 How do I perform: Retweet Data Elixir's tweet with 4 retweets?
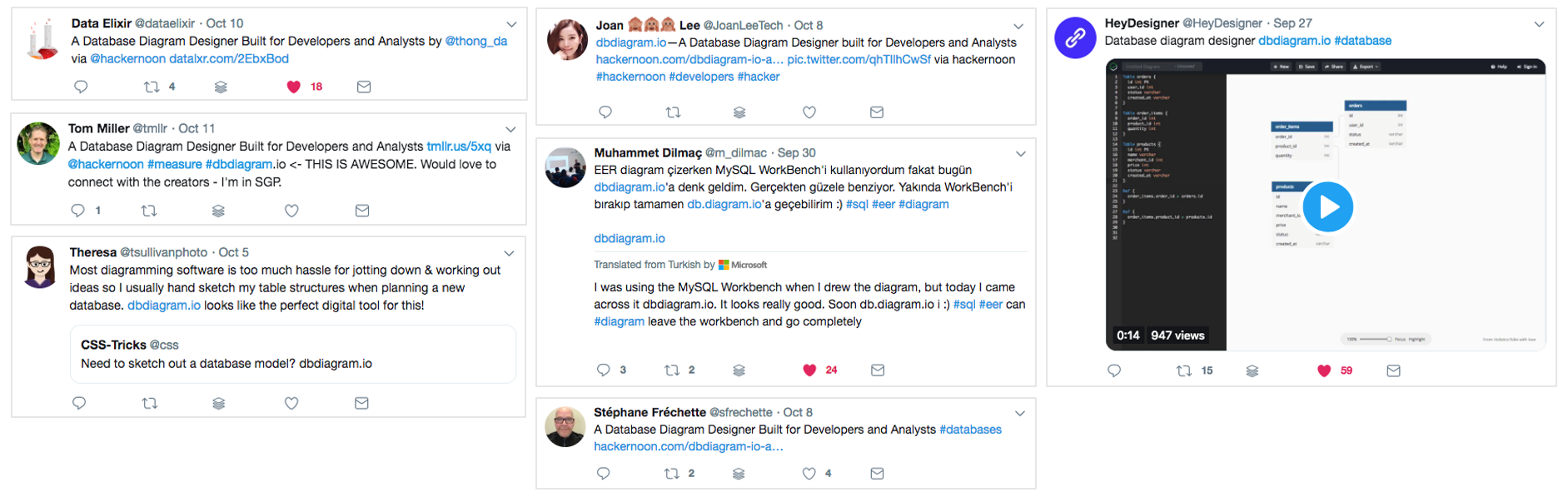[152, 87]
